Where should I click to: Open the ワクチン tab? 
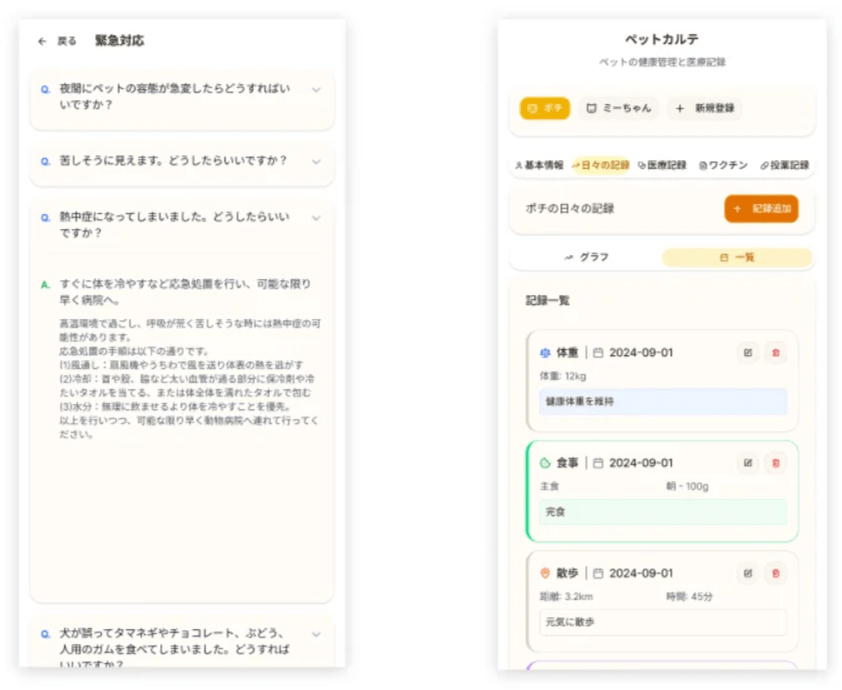coord(722,165)
